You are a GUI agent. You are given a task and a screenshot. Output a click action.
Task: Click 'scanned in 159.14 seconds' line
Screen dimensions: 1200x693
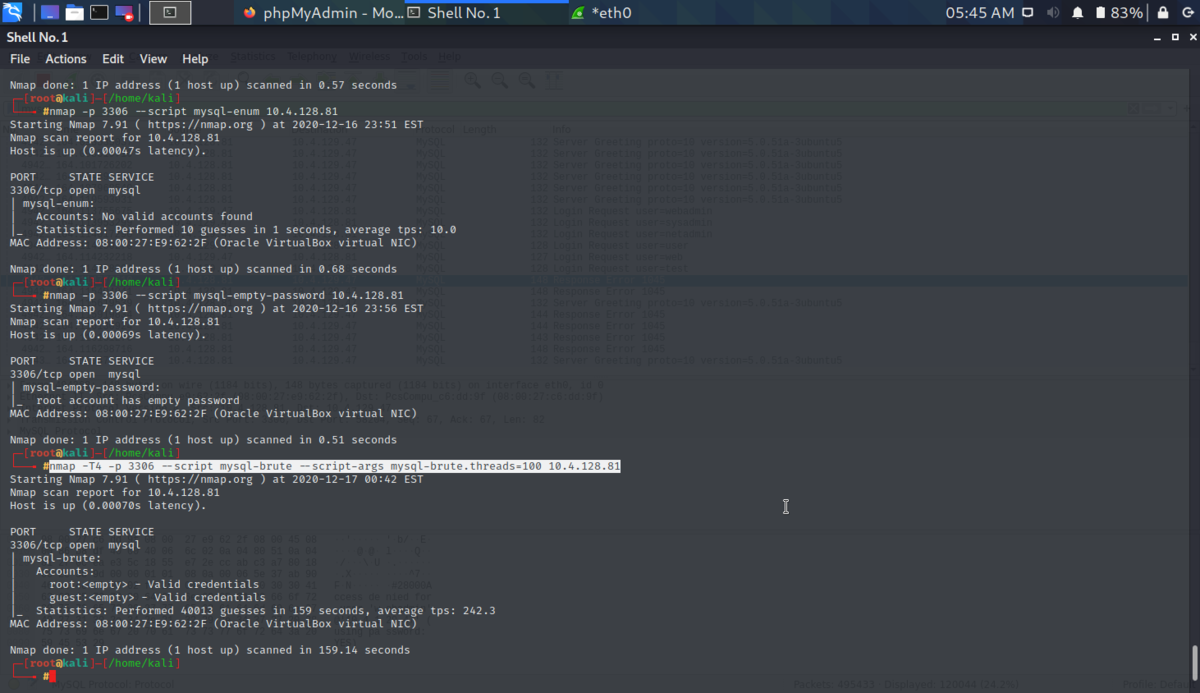[209, 650]
